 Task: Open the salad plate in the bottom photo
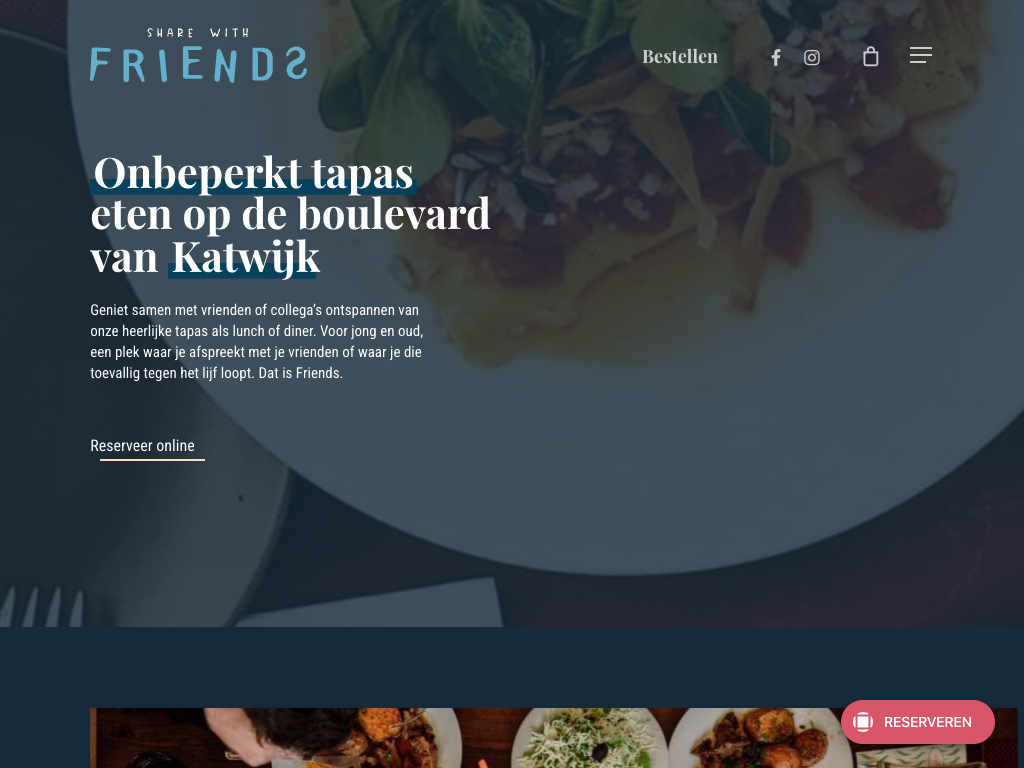click(588, 738)
